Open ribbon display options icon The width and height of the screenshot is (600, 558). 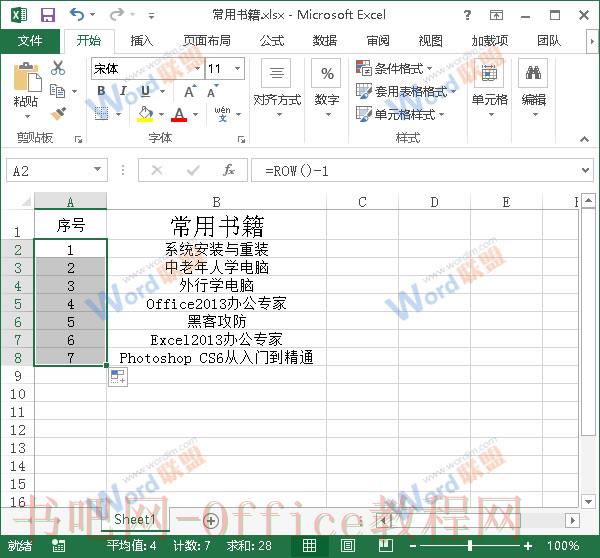[x=496, y=15]
